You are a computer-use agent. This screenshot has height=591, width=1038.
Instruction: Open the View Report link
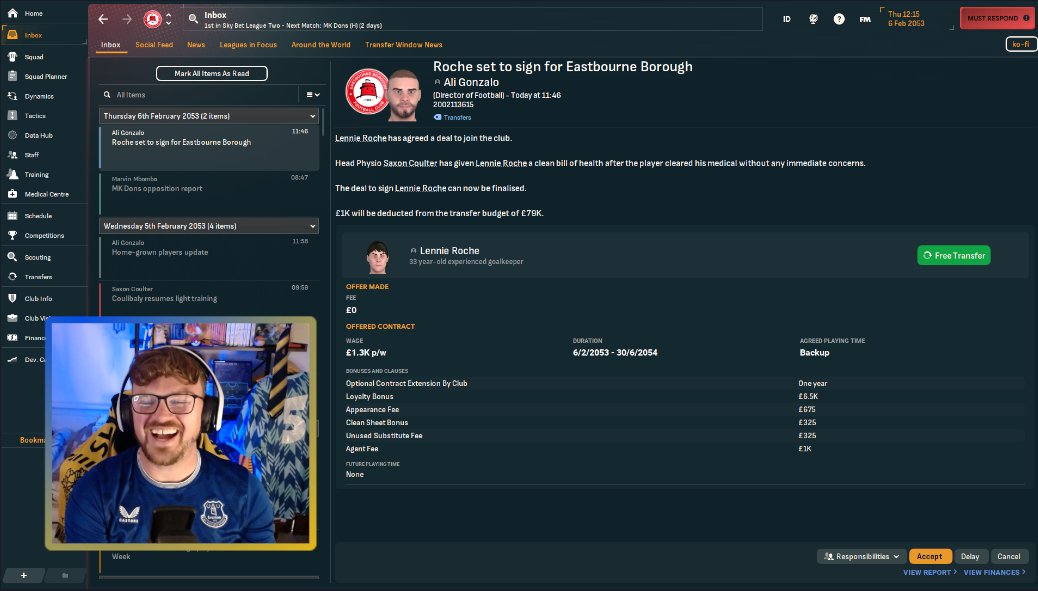tap(929, 572)
